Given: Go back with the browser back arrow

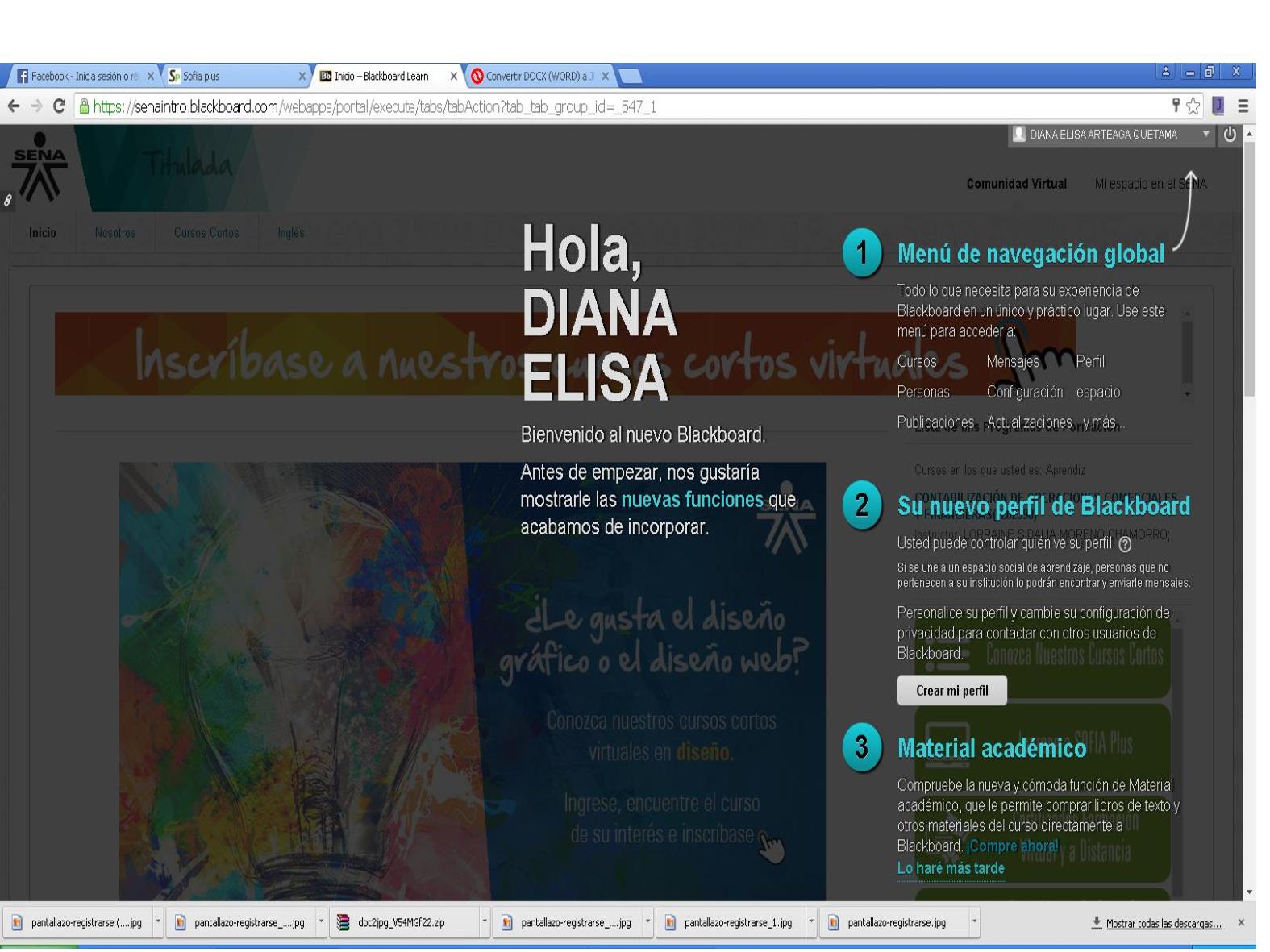Looking at the screenshot, I should (13, 106).
